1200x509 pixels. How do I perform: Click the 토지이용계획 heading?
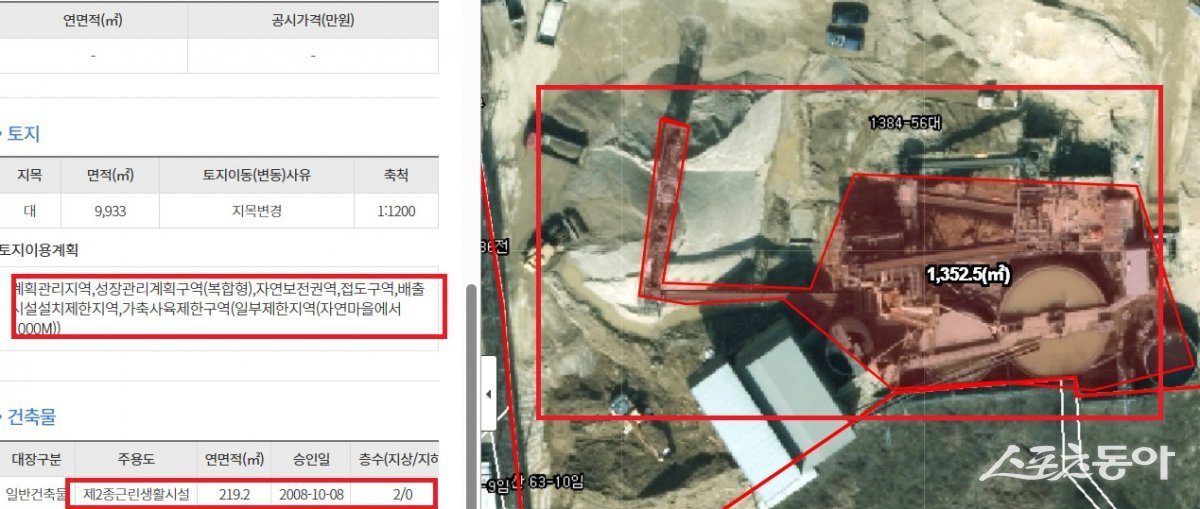coord(38,250)
